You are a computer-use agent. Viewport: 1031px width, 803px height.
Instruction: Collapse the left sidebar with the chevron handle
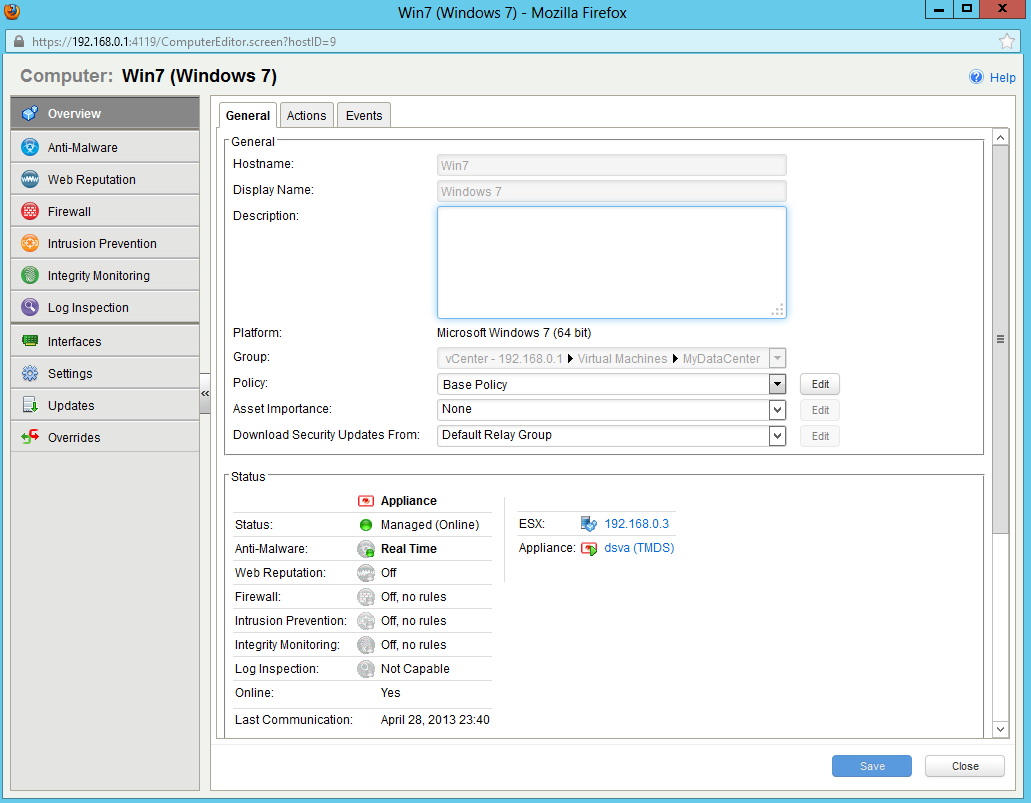205,394
